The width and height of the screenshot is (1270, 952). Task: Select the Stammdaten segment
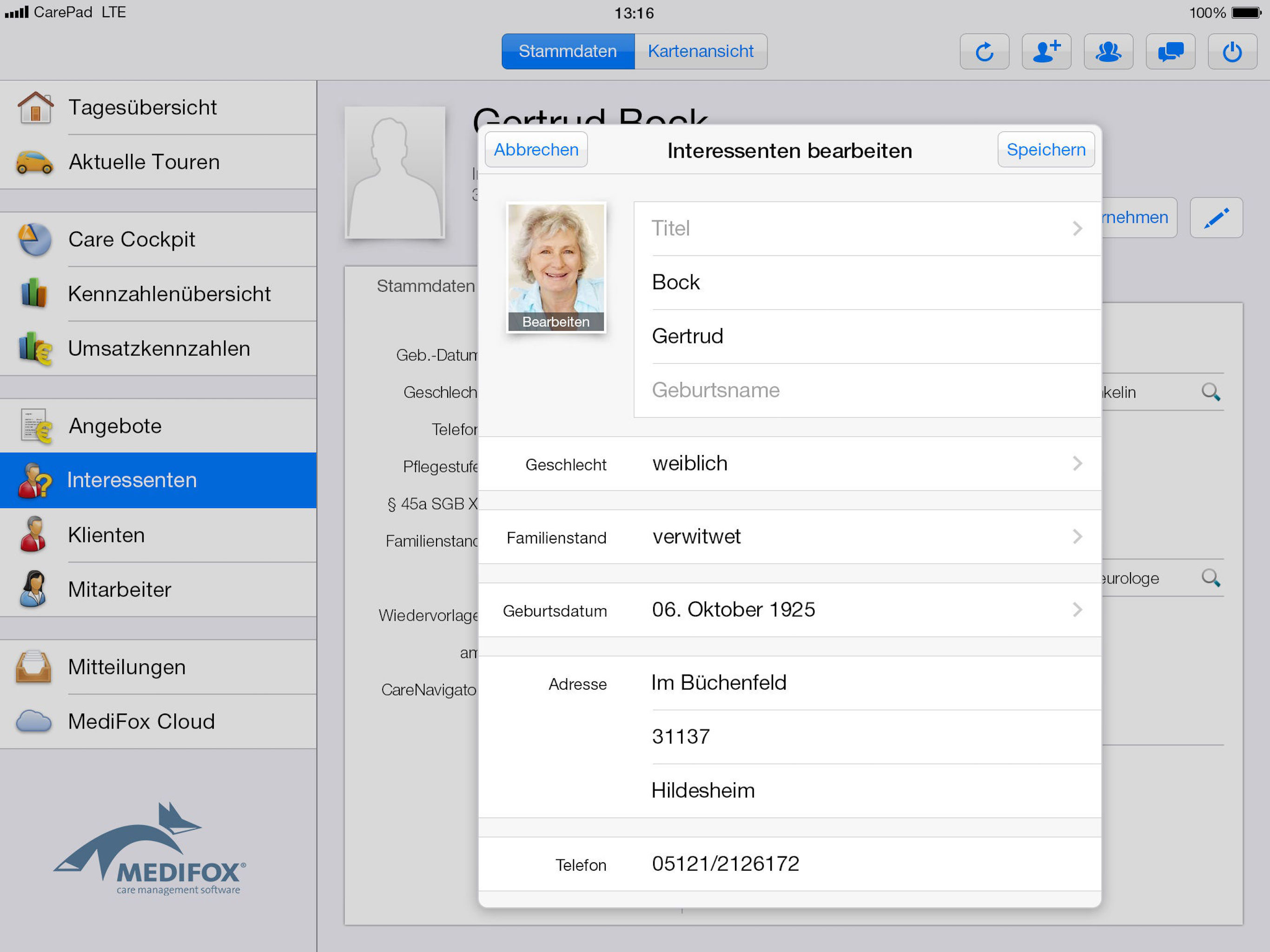(567, 52)
